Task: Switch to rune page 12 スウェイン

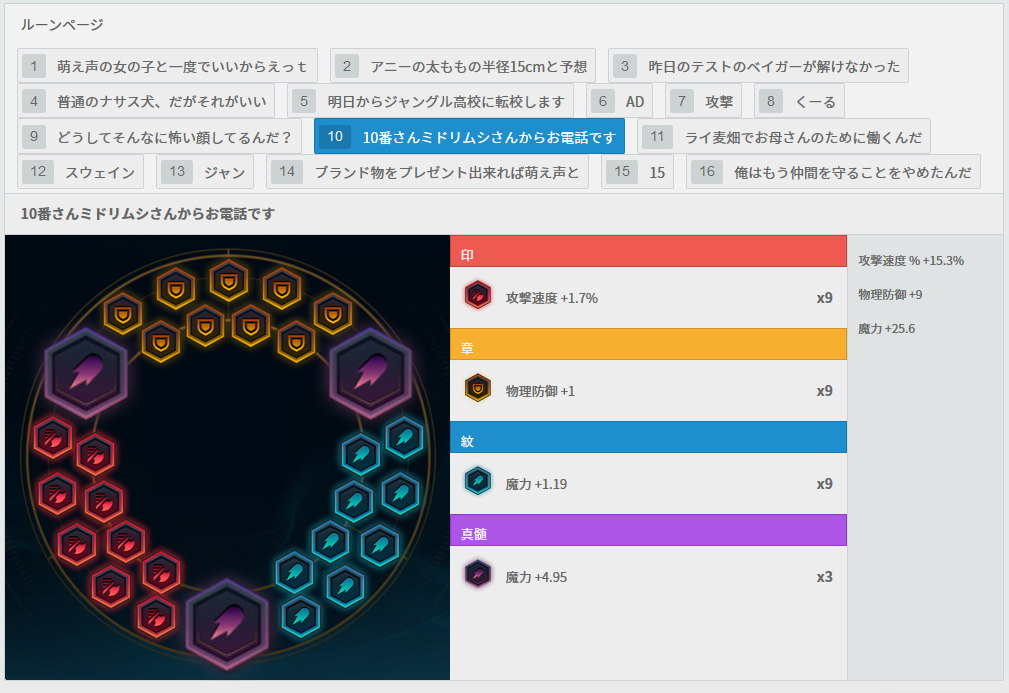Action: [80, 172]
